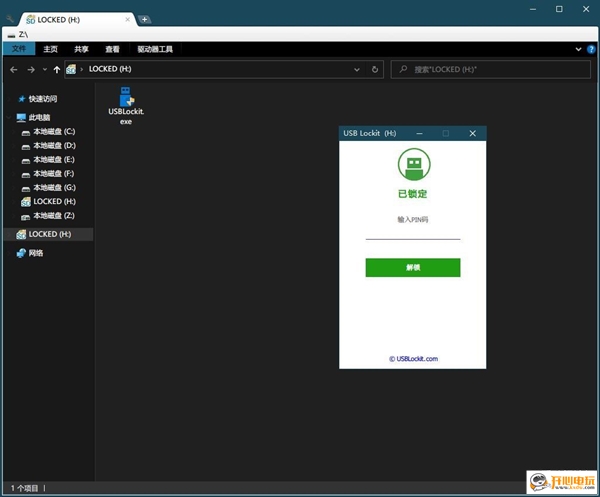Refresh the LOCKED (H:) folder

coord(375,70)
